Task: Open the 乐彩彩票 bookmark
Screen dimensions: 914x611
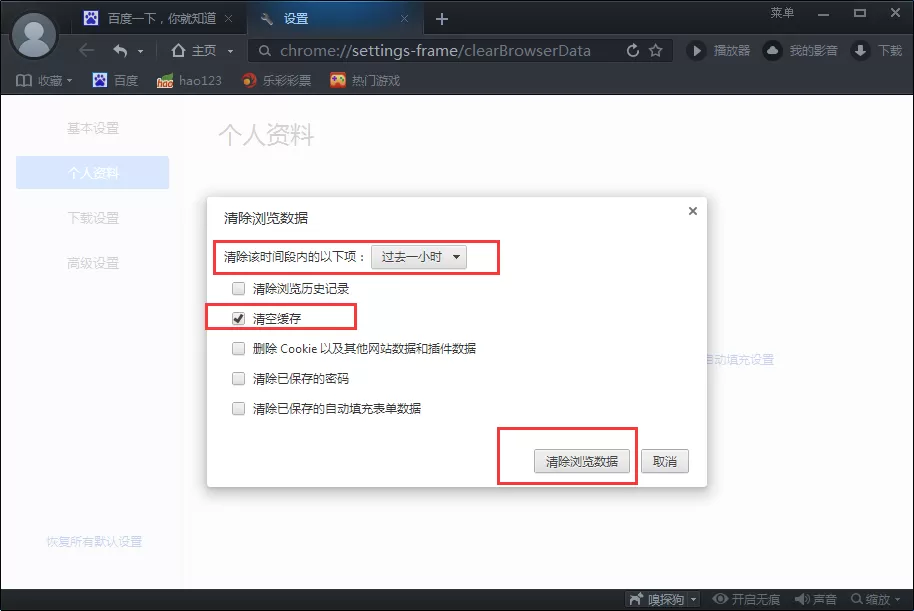Action: click(276, 80)
